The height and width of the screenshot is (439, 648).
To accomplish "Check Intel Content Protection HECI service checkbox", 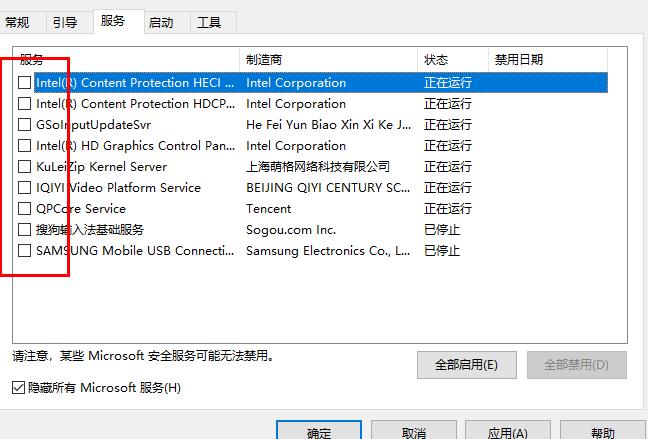I will 25,83.
